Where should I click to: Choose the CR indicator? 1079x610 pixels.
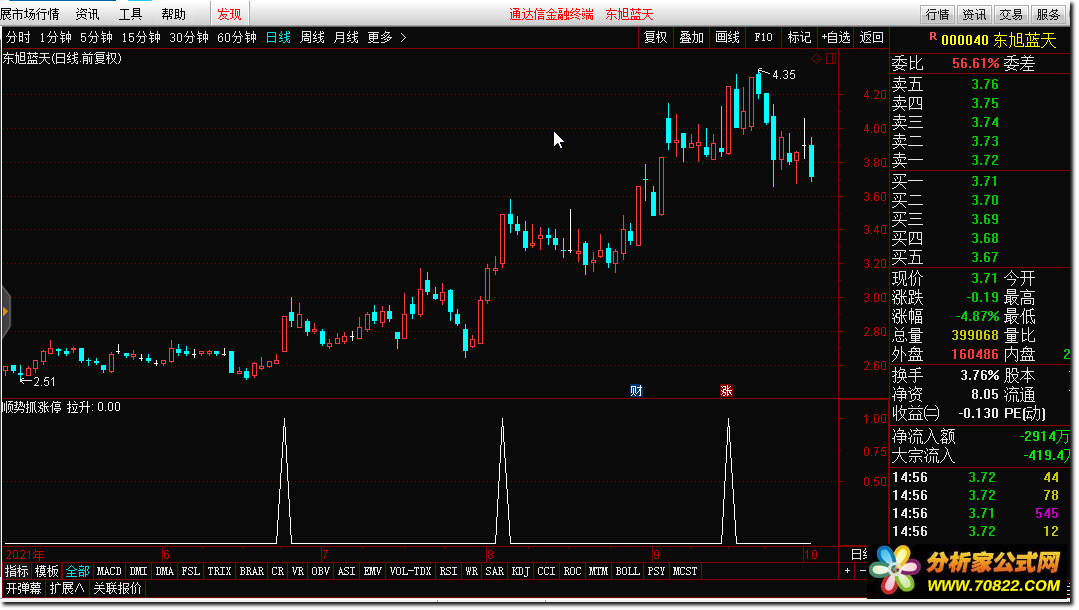click(x=277, y=571)
